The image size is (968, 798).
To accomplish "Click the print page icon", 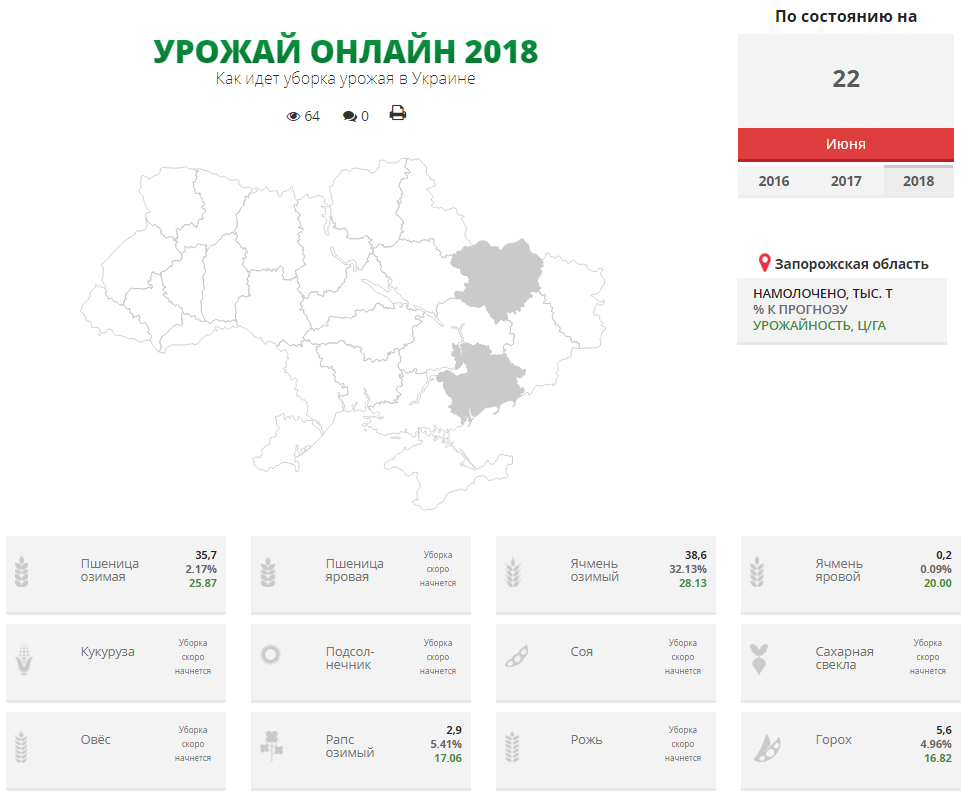I will [x=398, y=113].
